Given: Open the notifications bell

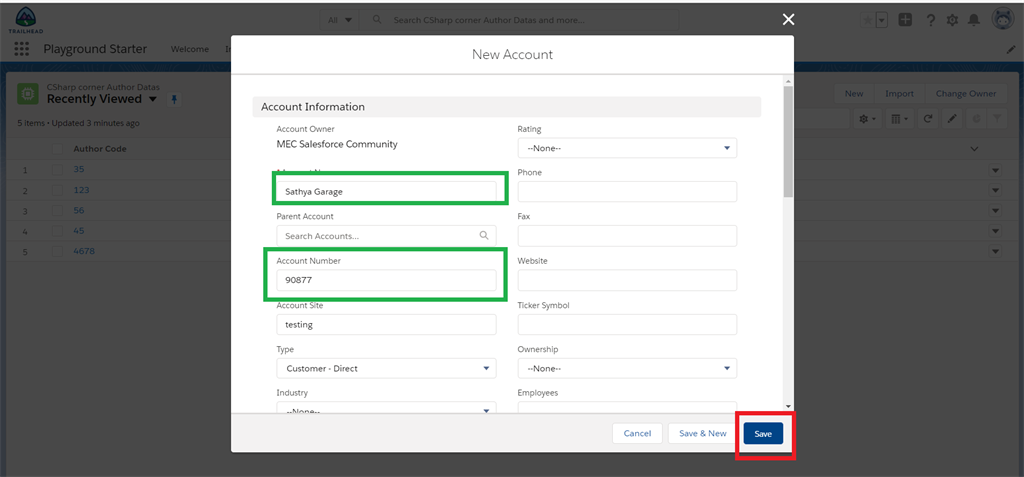Looking at the screenshot, I should tap(974, 20).
